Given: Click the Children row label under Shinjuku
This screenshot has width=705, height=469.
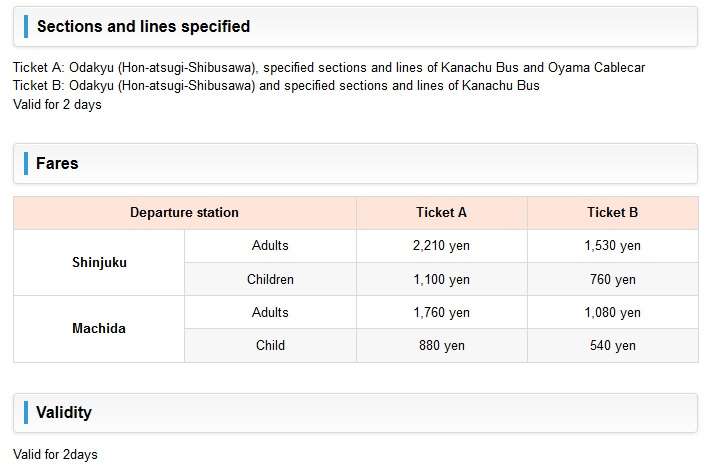Looking at the screenshot, I should (x=270, y=279).
